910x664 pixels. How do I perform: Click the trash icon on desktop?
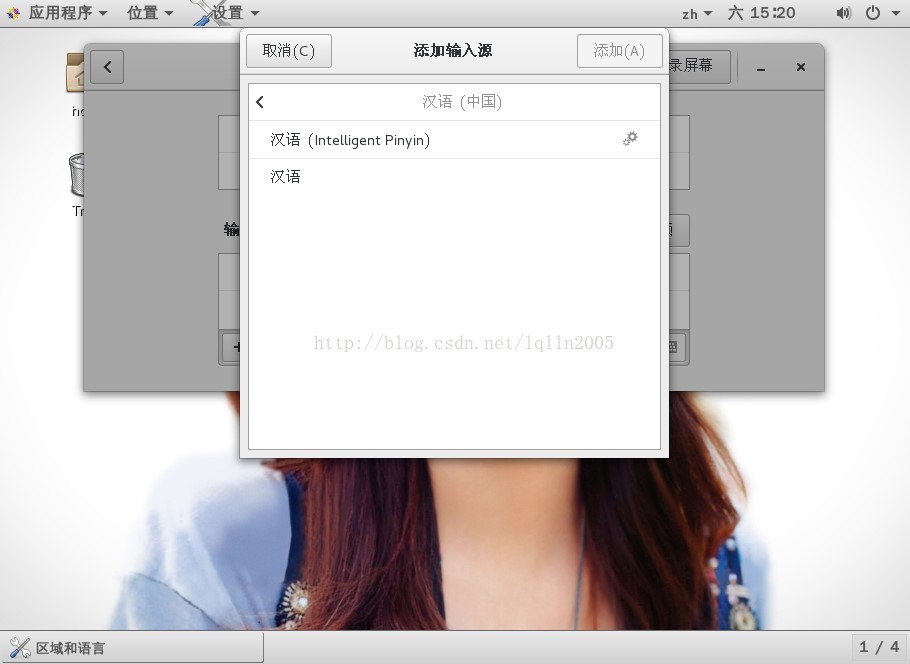(x=76, y=174)
